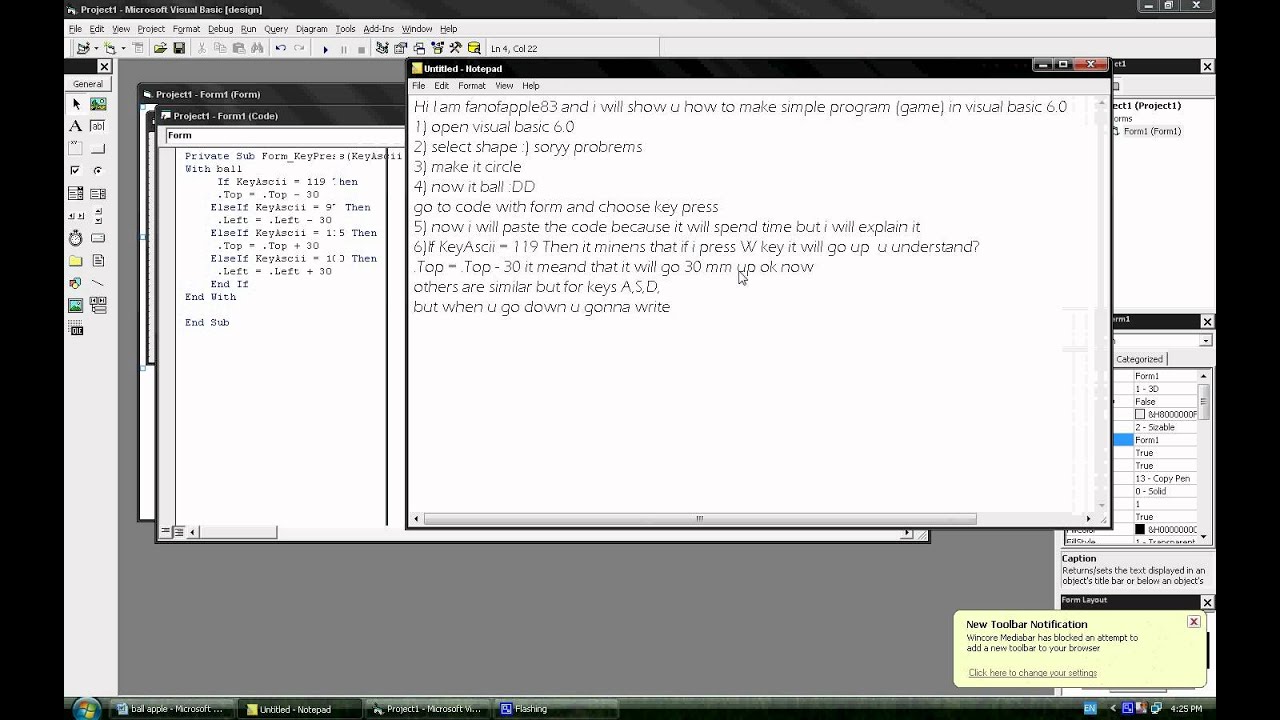Switch to the Categorized properties tab
Screen dimensions: 1280x720
[1139, 359]
